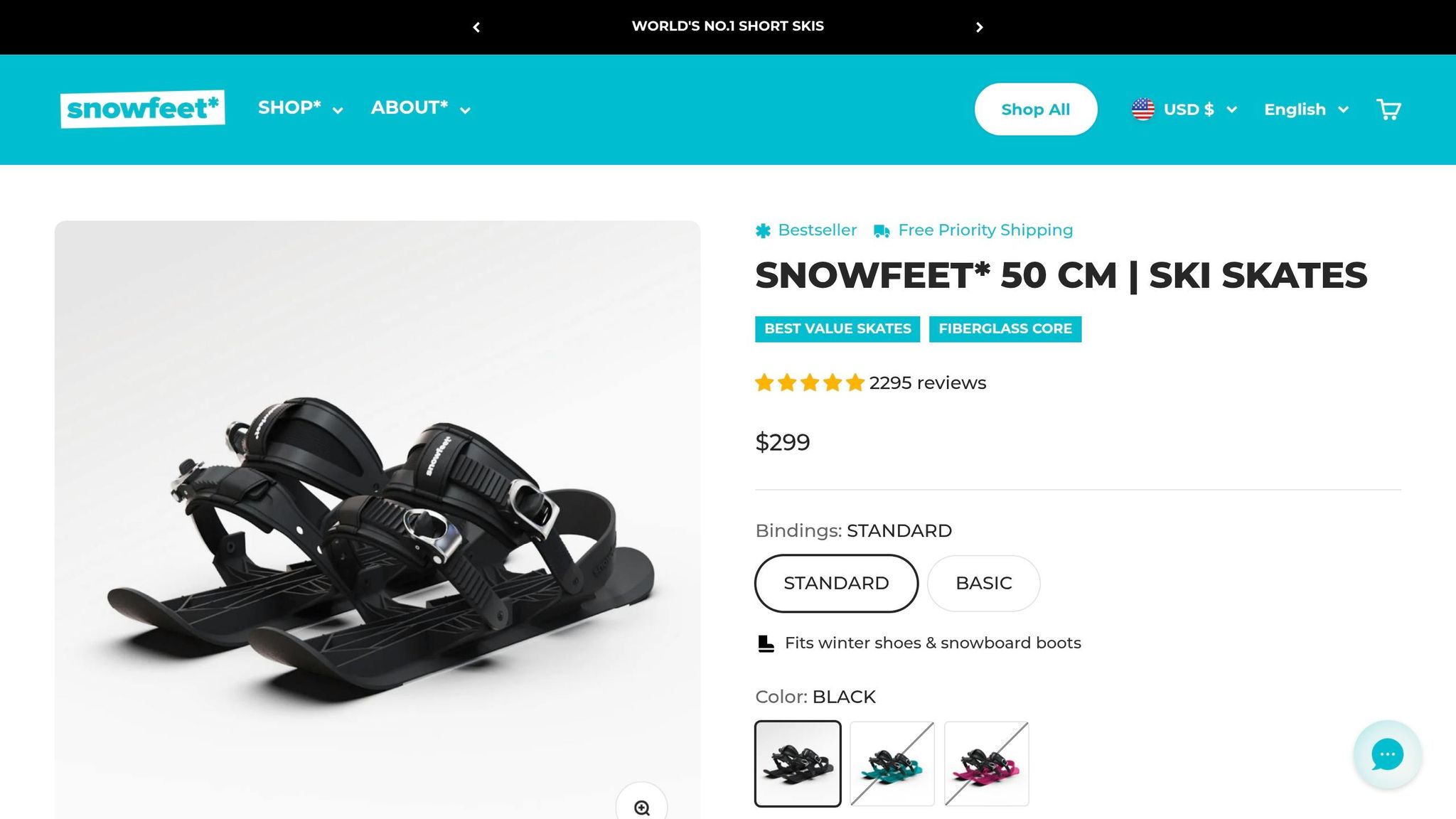Image resolution: width=1456 pixels, height=819 pixels.
Task: Click the zoom magnifier on product image
Action: (643, 808)
